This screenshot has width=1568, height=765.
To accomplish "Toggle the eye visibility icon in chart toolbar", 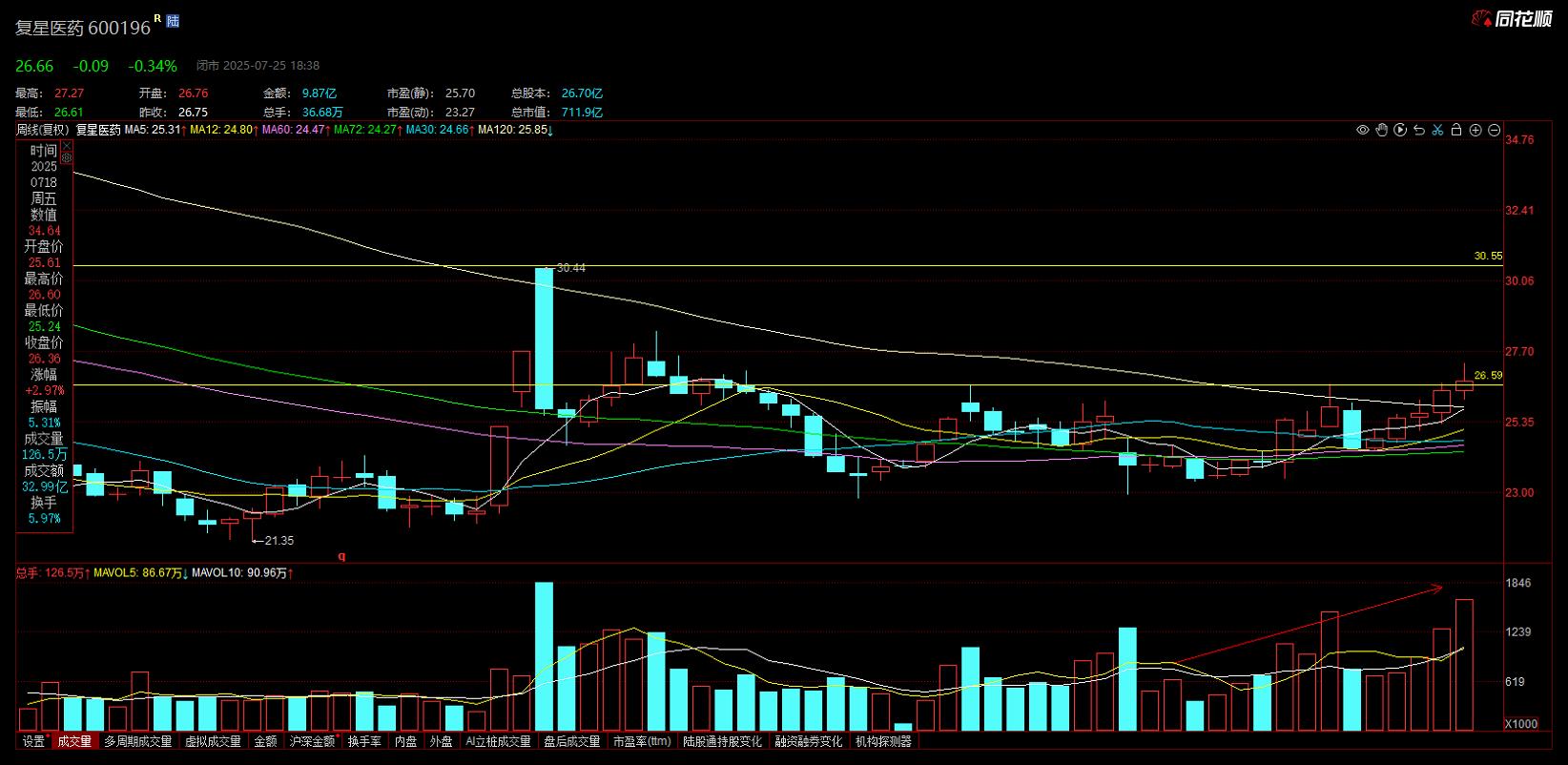I will 1362,130.
